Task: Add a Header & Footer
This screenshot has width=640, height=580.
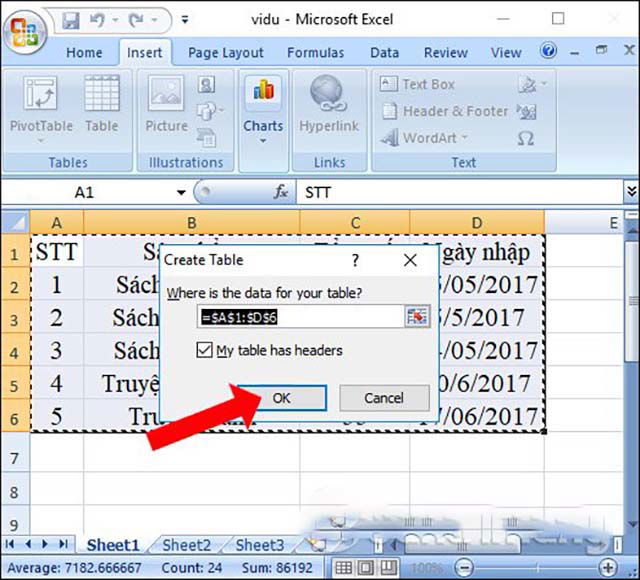Action: point(445,111)
